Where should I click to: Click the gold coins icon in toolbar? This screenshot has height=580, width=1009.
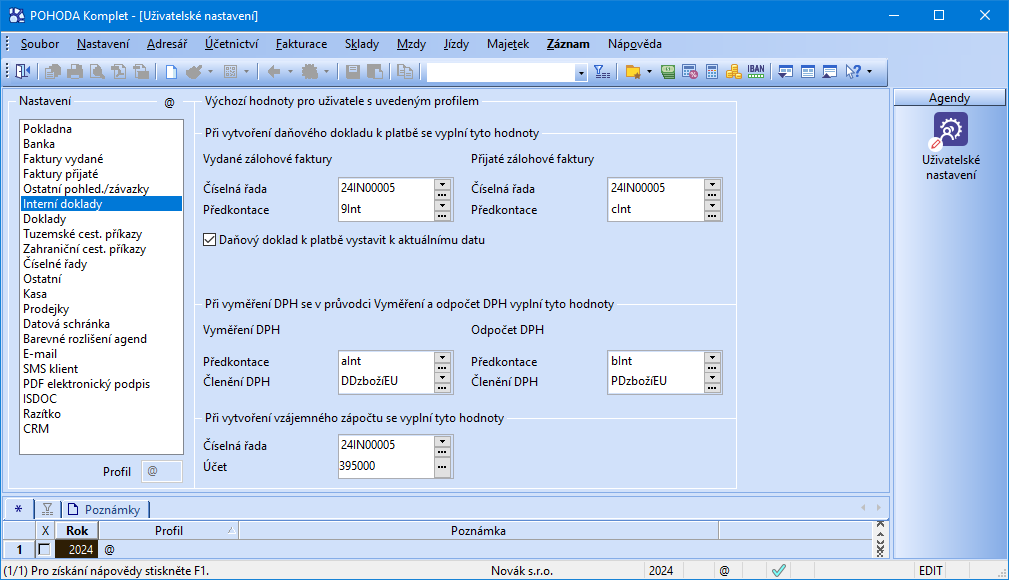pos(734,72)
